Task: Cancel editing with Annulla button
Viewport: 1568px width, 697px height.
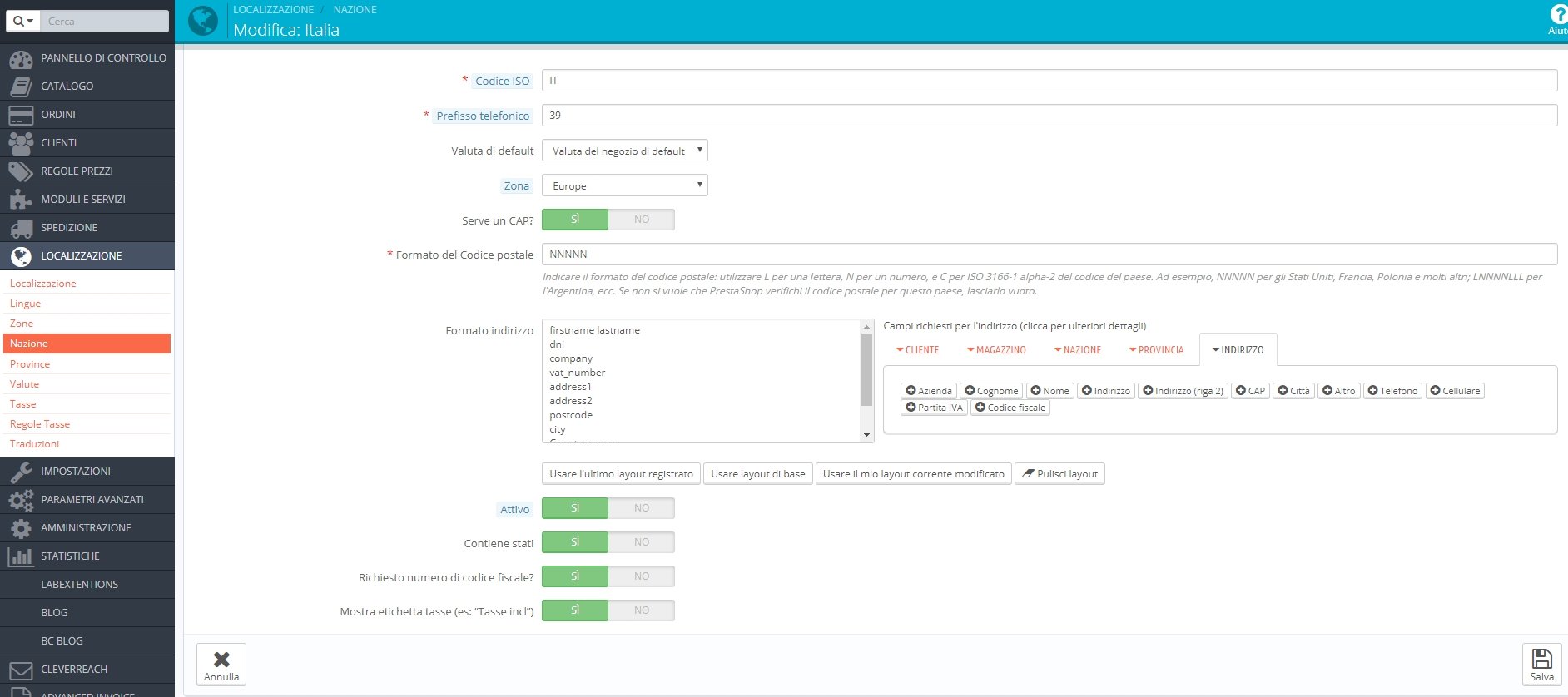Action: coord(221,665)
